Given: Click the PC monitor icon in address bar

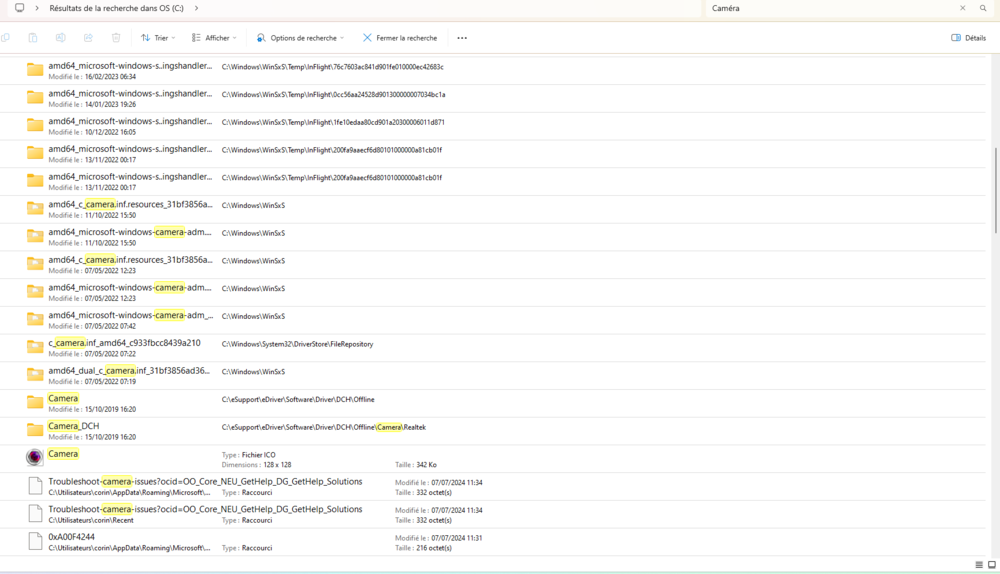Looking at the screenshot, I should (x=19, y=8).
